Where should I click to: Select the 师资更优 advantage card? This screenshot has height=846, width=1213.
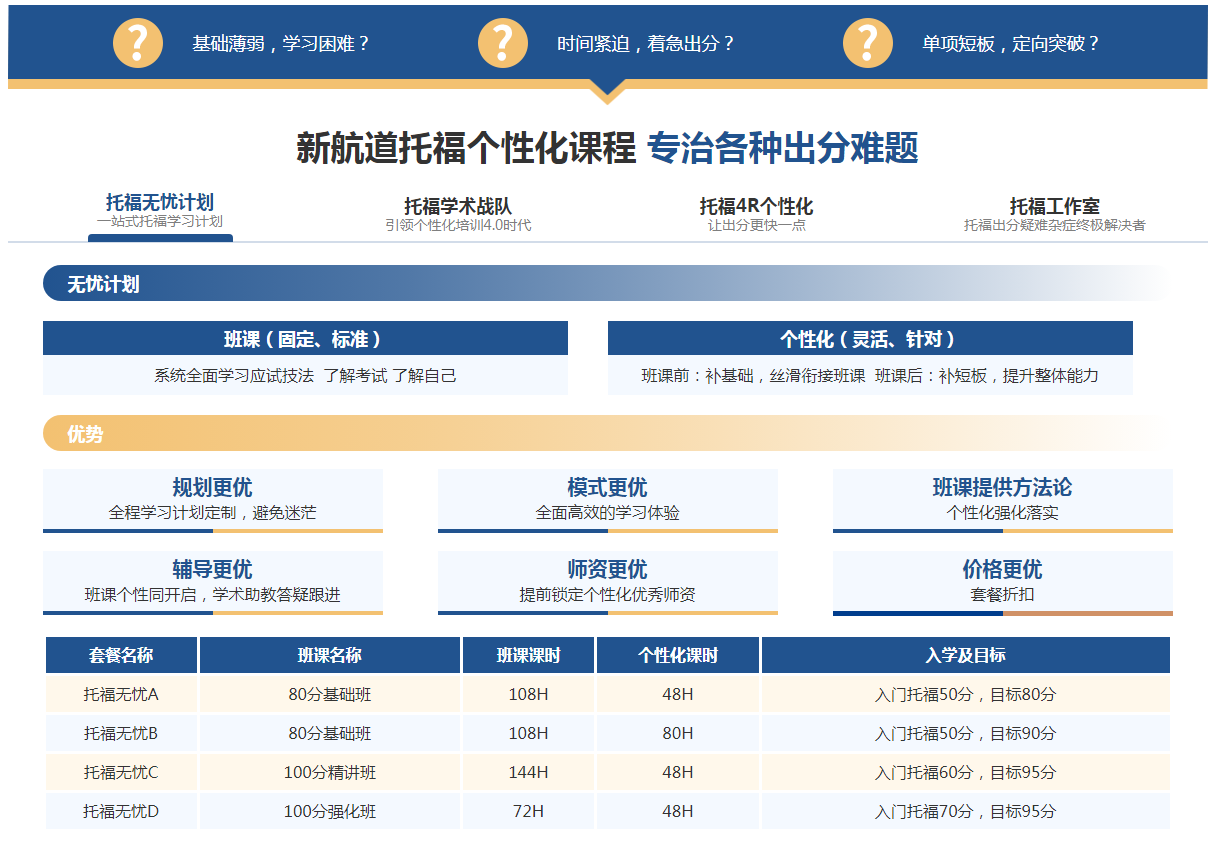[x=608, y=582]
